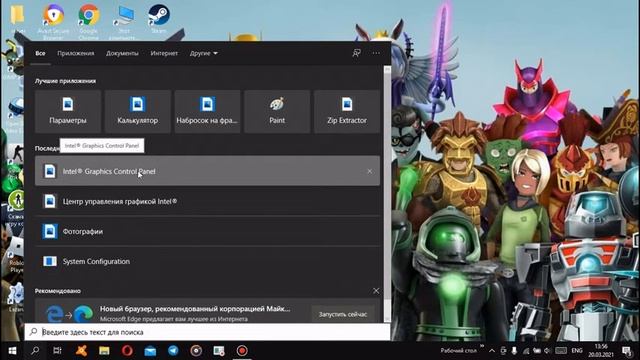This screenshot has width=640, height=360.
Task: Open the volume icon in system tray
Action: pyautogui.click(x=547, y=351)
